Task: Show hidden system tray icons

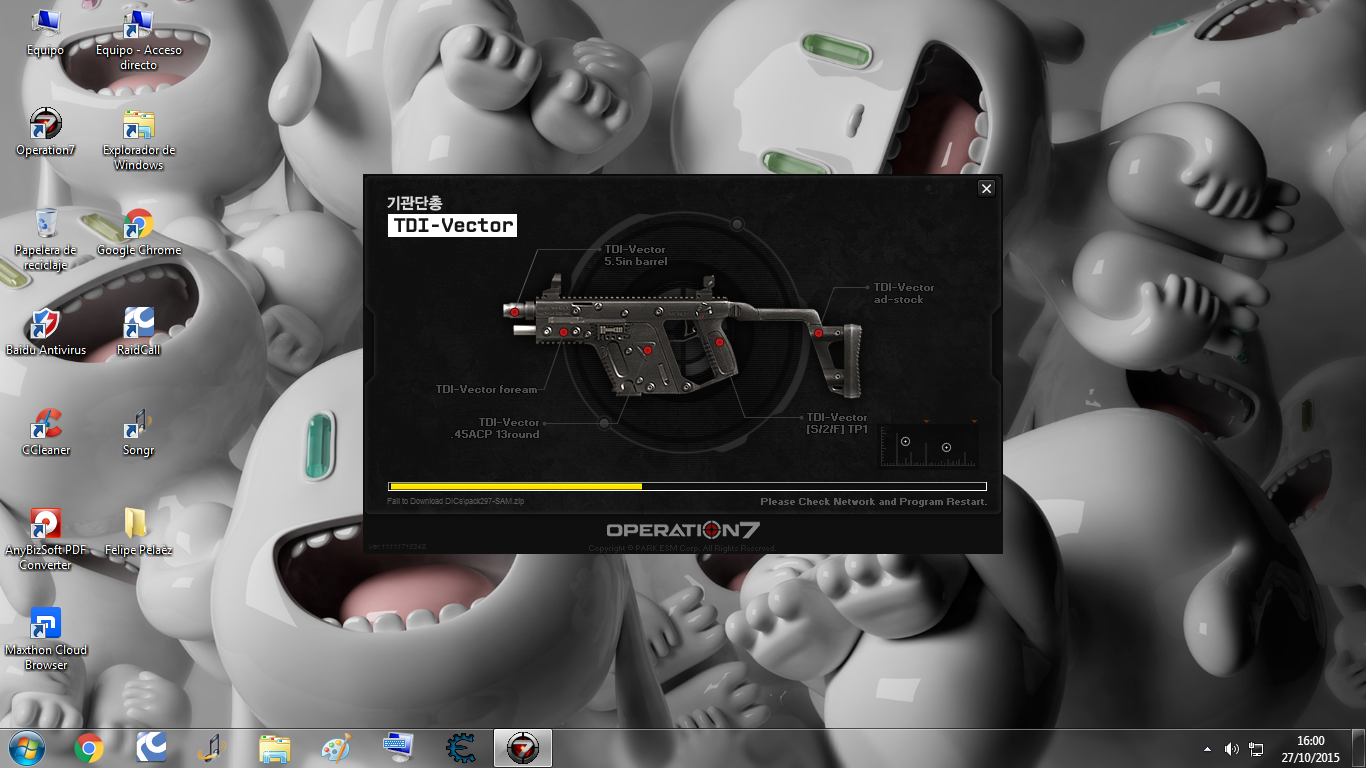Action: tap(1207, 749)
